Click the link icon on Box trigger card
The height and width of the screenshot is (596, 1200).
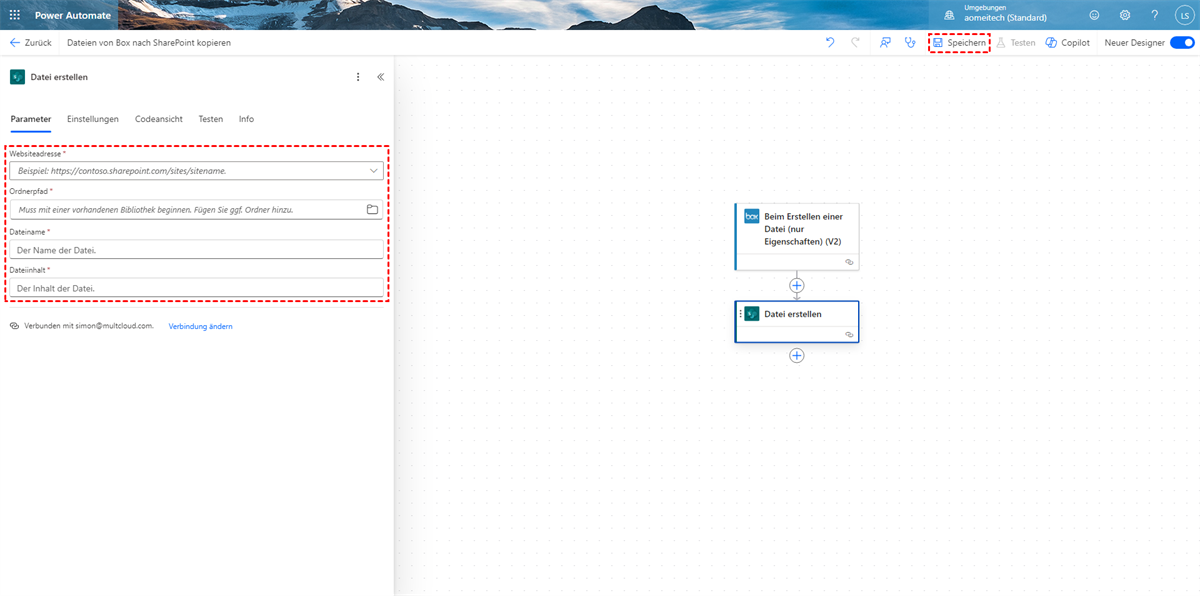[x=849, y=261]
